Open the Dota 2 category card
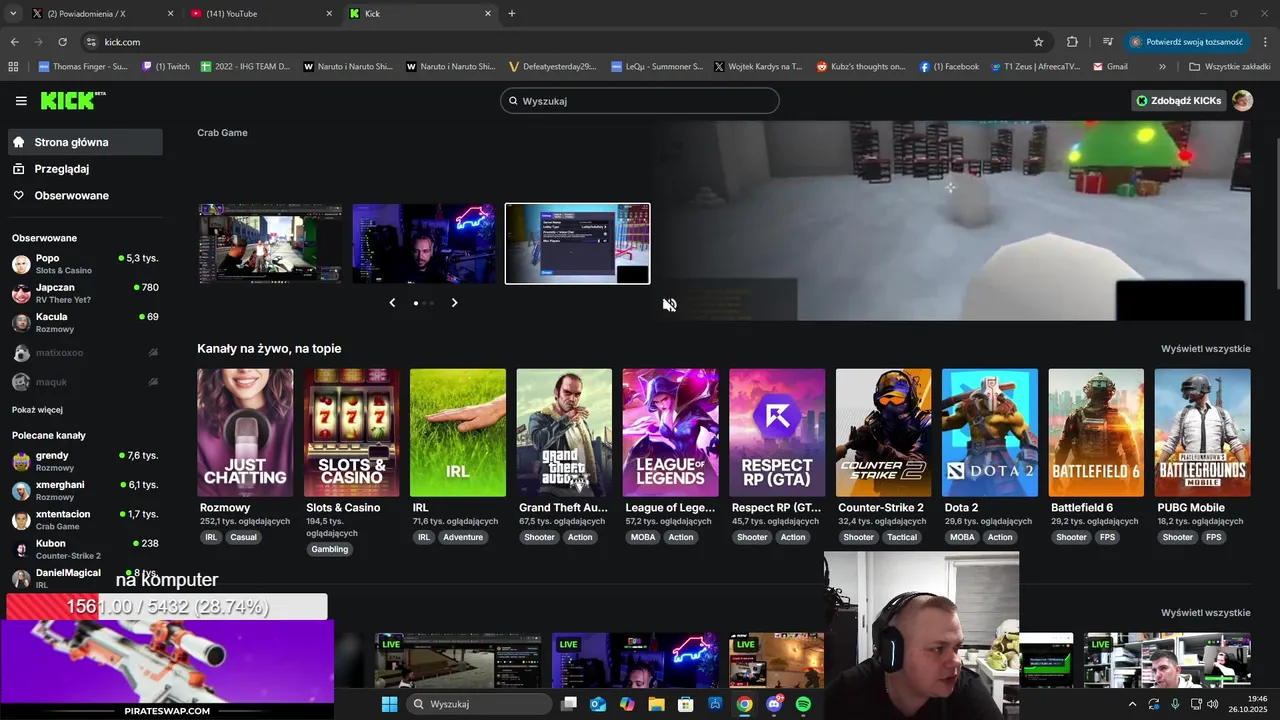Viewport: 1280px width, 720px height. (990, 432)
